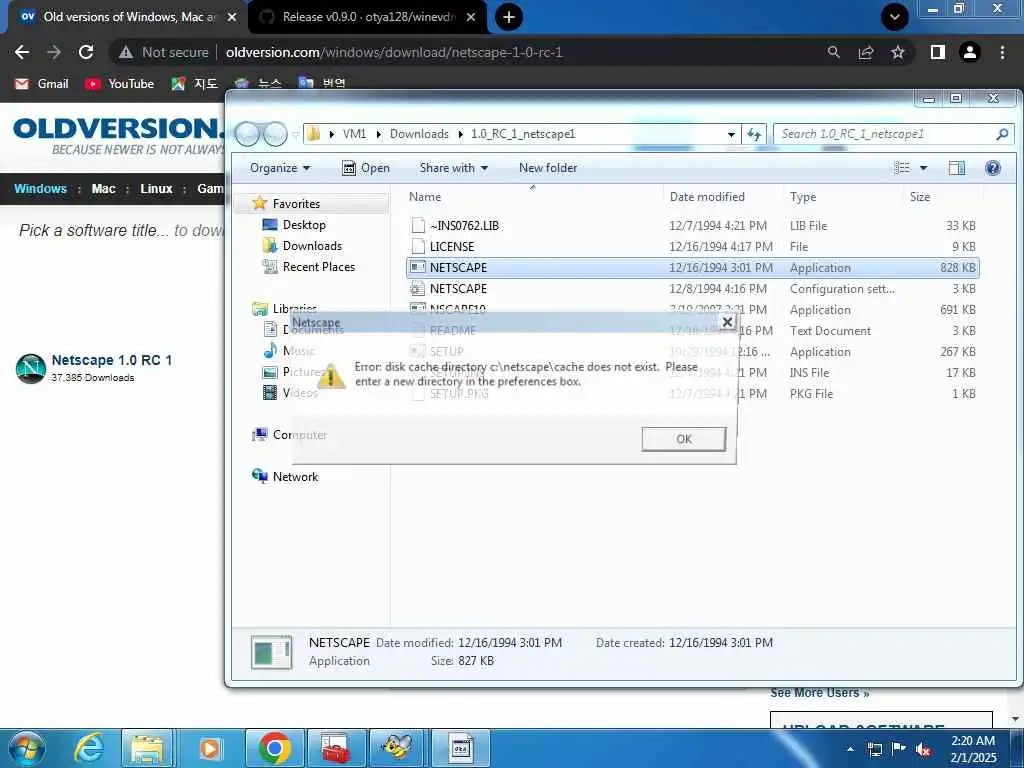This screenshot has width=1024, height=768.
Task: Open the 지도 maps bookmark
Action: (x=194, y=84)
